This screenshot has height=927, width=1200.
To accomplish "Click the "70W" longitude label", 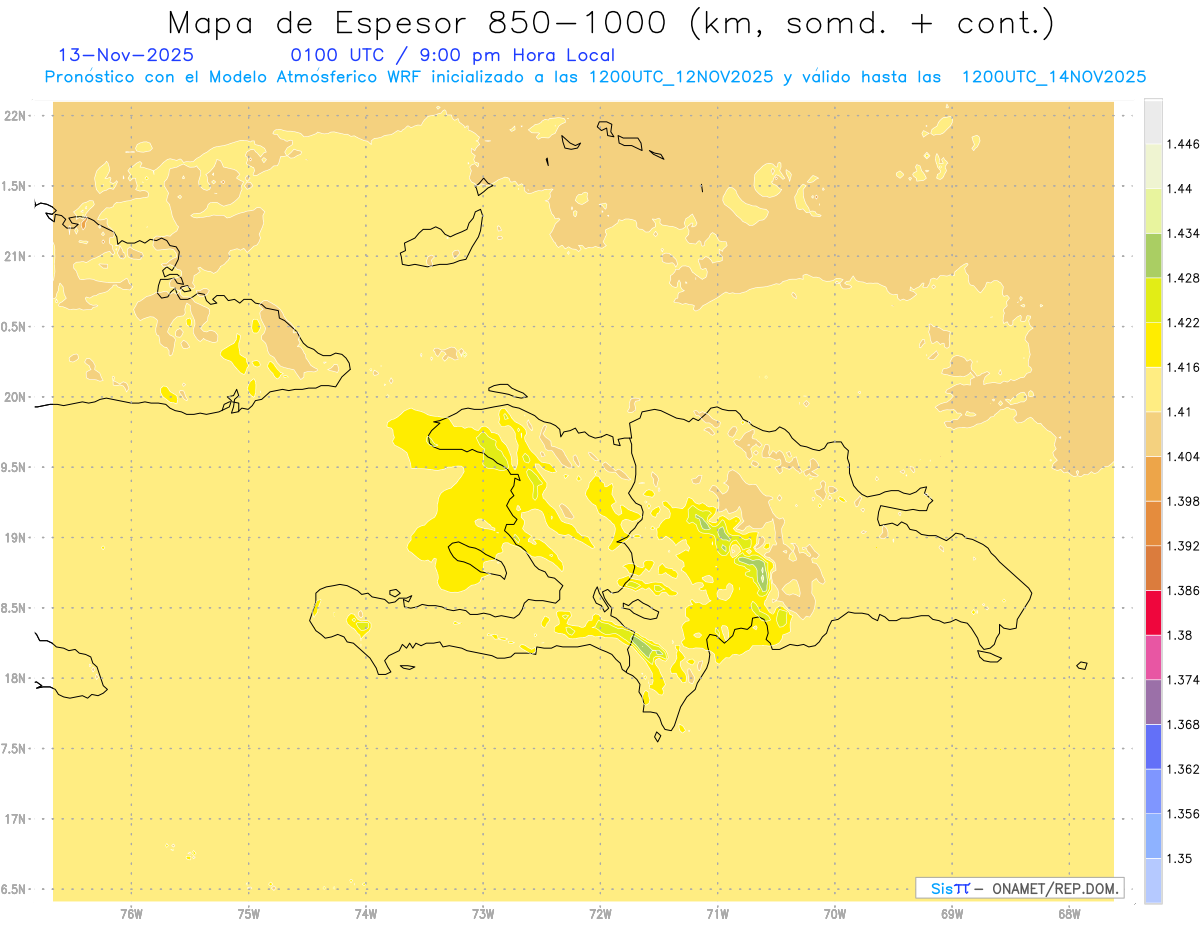I will click(x=835, y=914).
